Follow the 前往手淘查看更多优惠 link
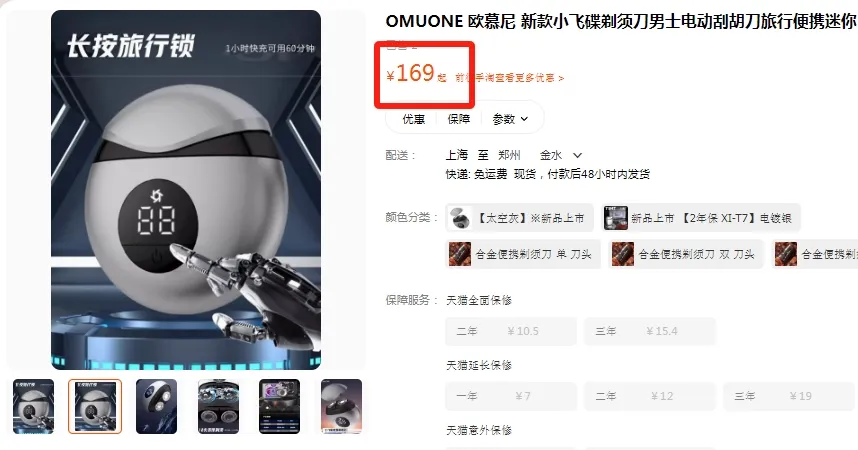858x450 pixels. 509,78
